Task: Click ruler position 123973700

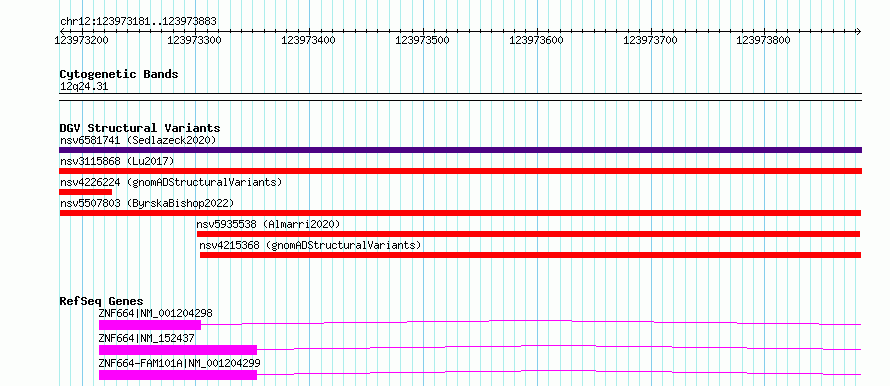Action: [x=650, y=40]
